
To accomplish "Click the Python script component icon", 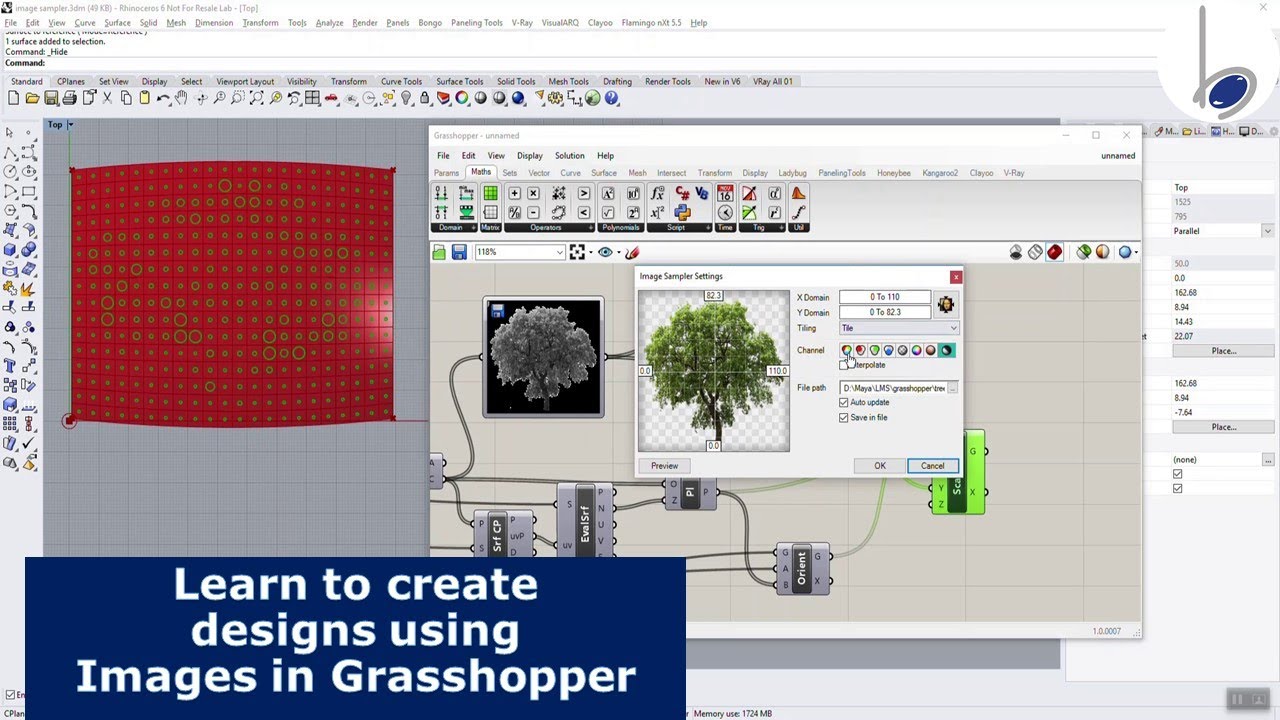I will (682, 212).
